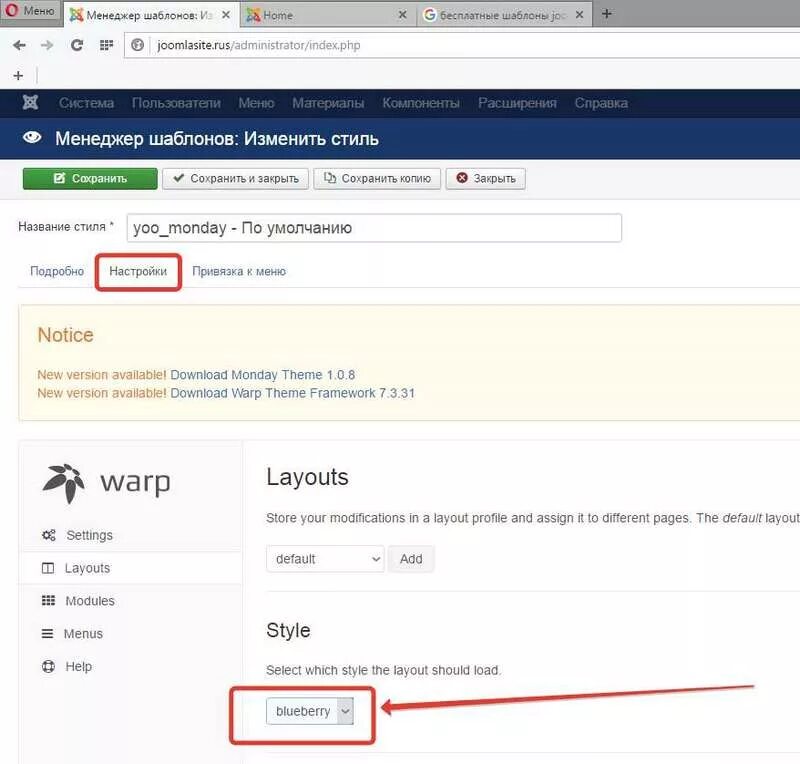The height and width of the screenshot is (764, 800).
Task: Switch to бесплатные шаблоны Google tab
Action: pos(504,15)
